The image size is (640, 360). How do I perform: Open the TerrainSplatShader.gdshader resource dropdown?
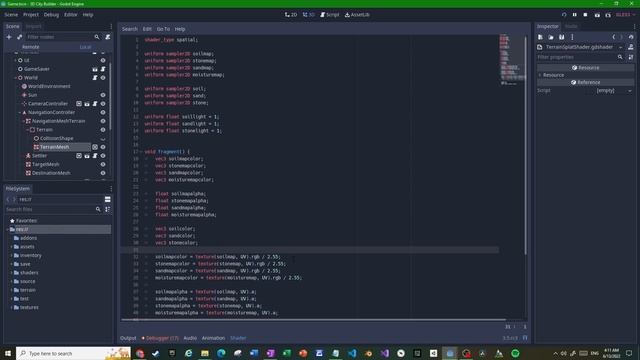tap(620, 47)
